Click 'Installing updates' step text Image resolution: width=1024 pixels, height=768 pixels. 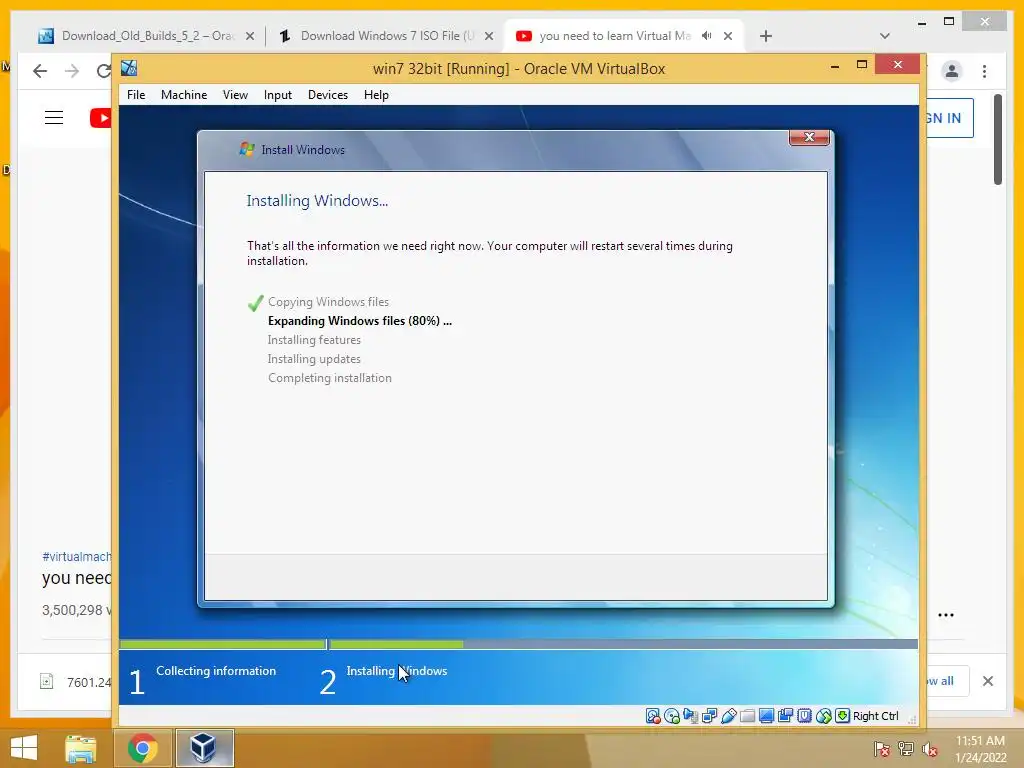pyautogui.click(x=314, y=359)
